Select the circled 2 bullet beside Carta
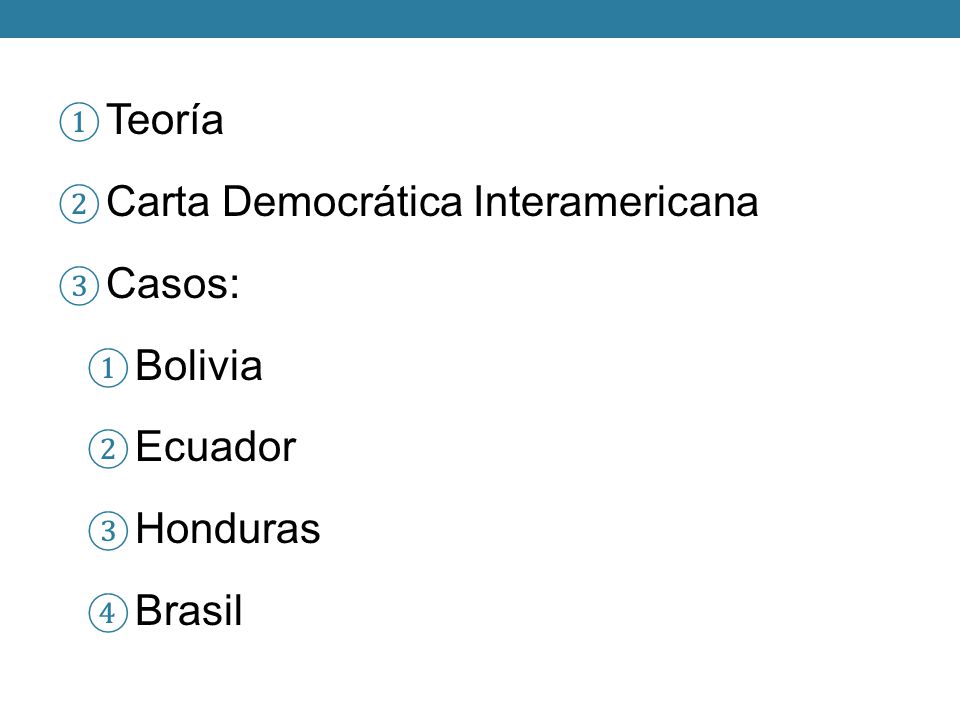This screenshot has width=960, height=720. [79, 204]
